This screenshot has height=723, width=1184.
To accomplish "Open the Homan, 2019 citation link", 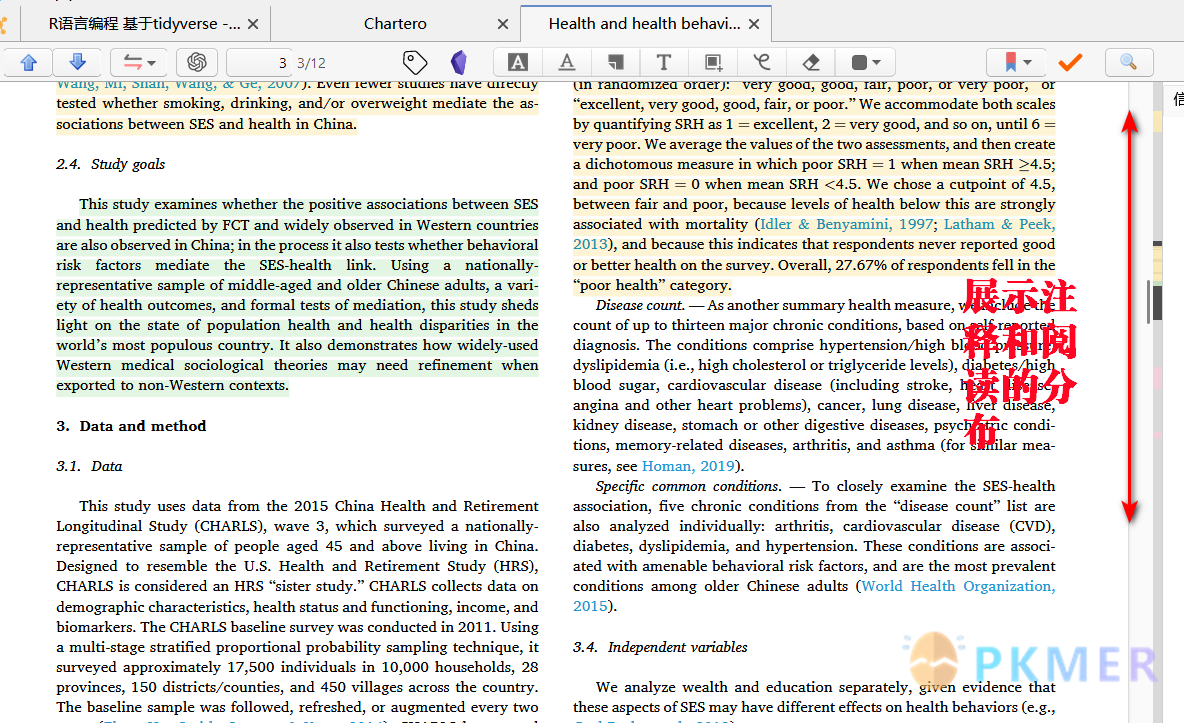I will coord(688,466).
